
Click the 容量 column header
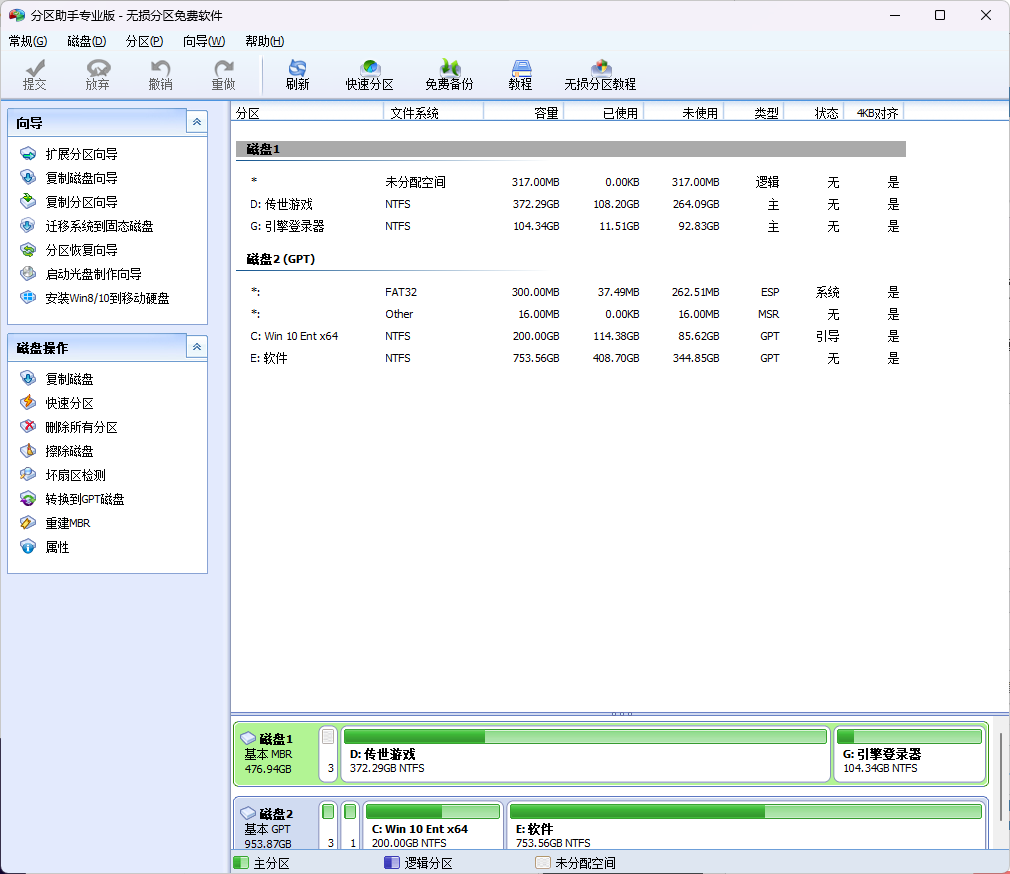(x=546, y=113)
